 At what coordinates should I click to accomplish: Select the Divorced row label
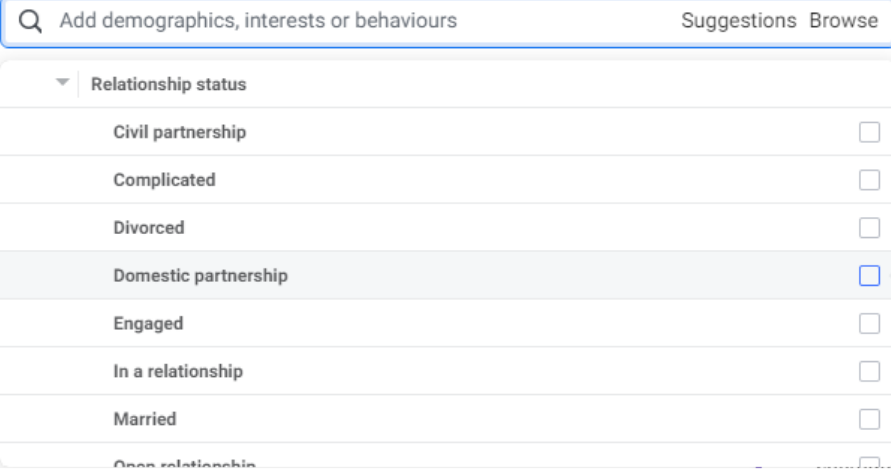(149, 228)
